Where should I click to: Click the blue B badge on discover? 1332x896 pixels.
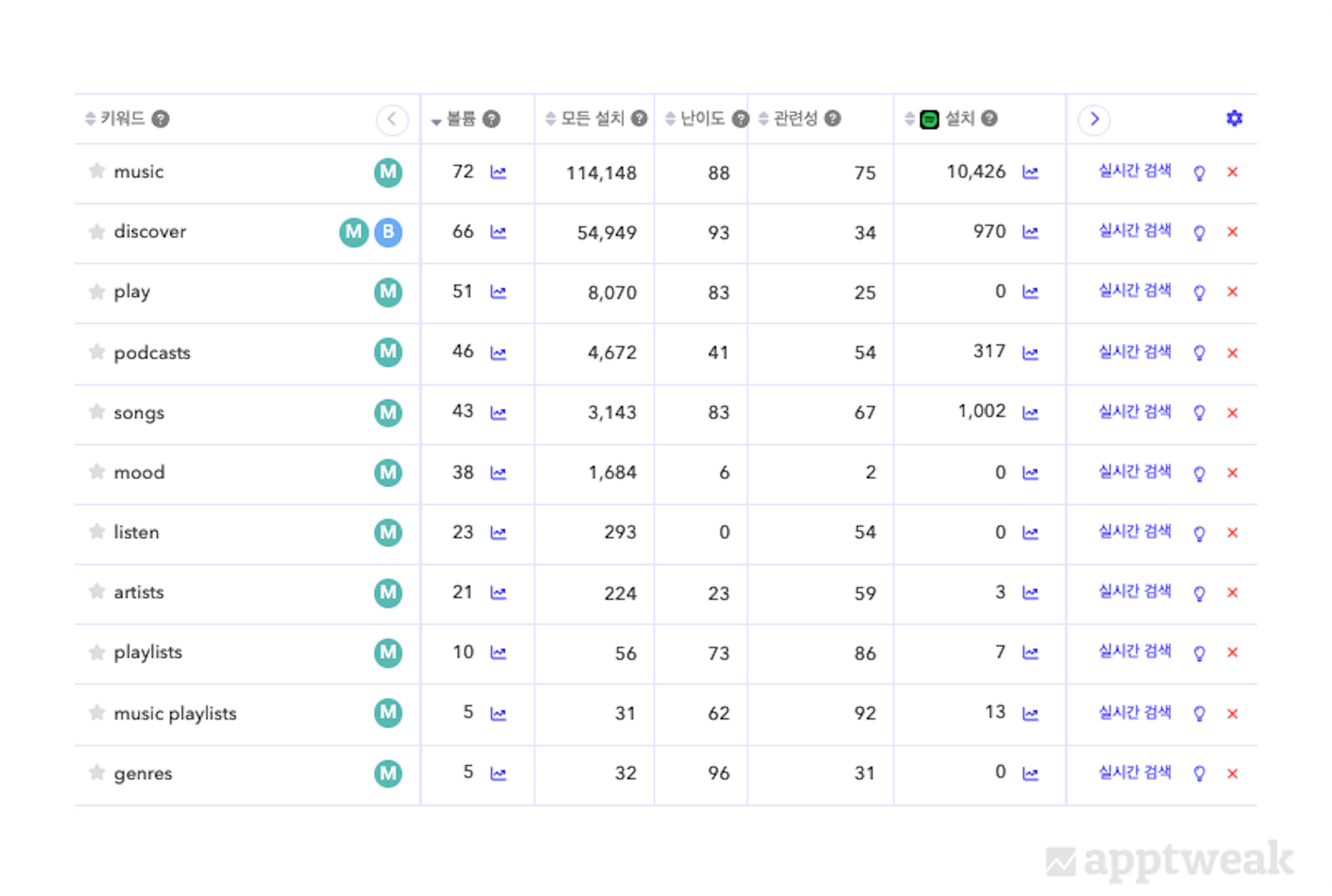[388, 232]
